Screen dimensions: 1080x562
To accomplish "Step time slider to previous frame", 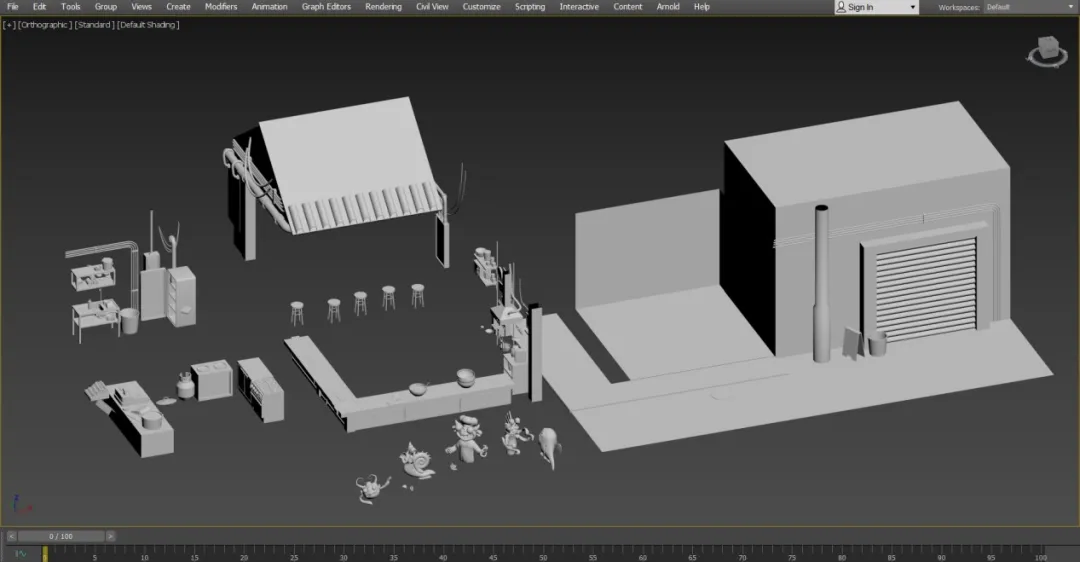I will point(11,536).
